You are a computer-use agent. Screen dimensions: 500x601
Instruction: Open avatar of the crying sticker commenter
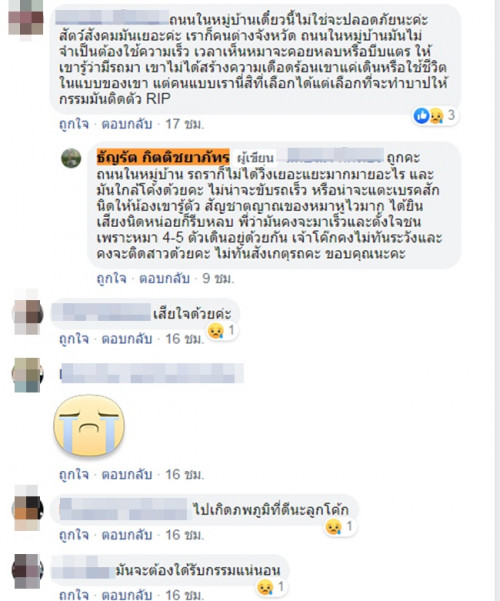(x=27, y=375)
